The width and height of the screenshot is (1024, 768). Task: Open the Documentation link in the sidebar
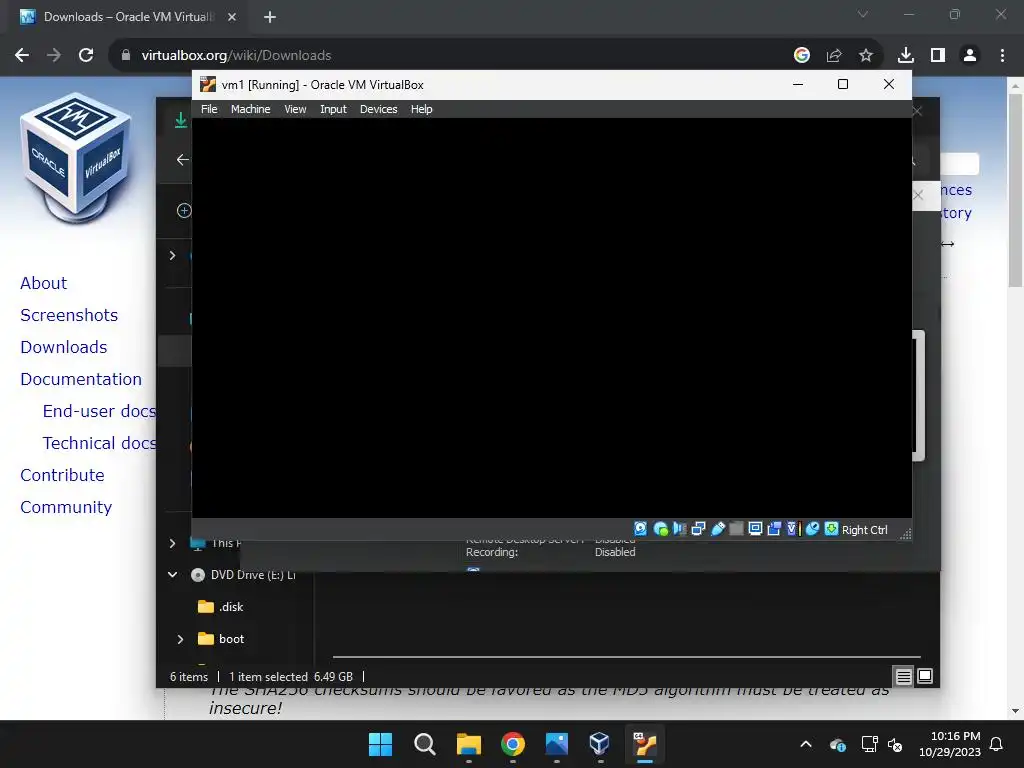(81, 379)
